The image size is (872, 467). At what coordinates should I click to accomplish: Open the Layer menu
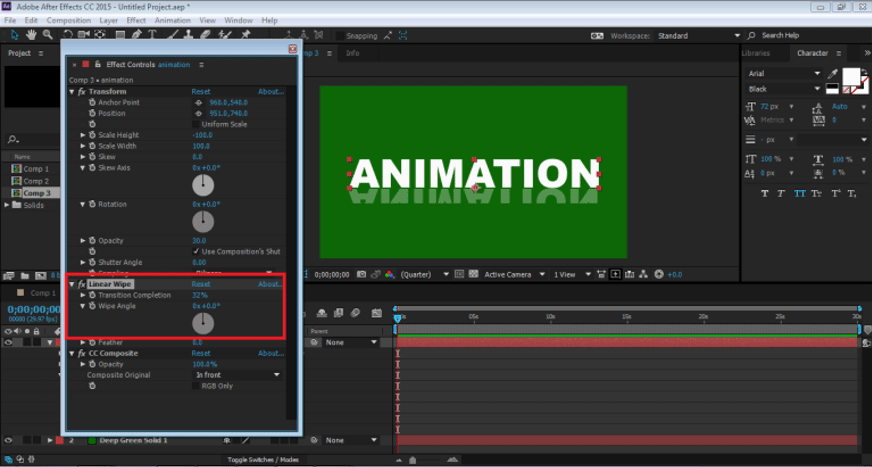(108, 20)
